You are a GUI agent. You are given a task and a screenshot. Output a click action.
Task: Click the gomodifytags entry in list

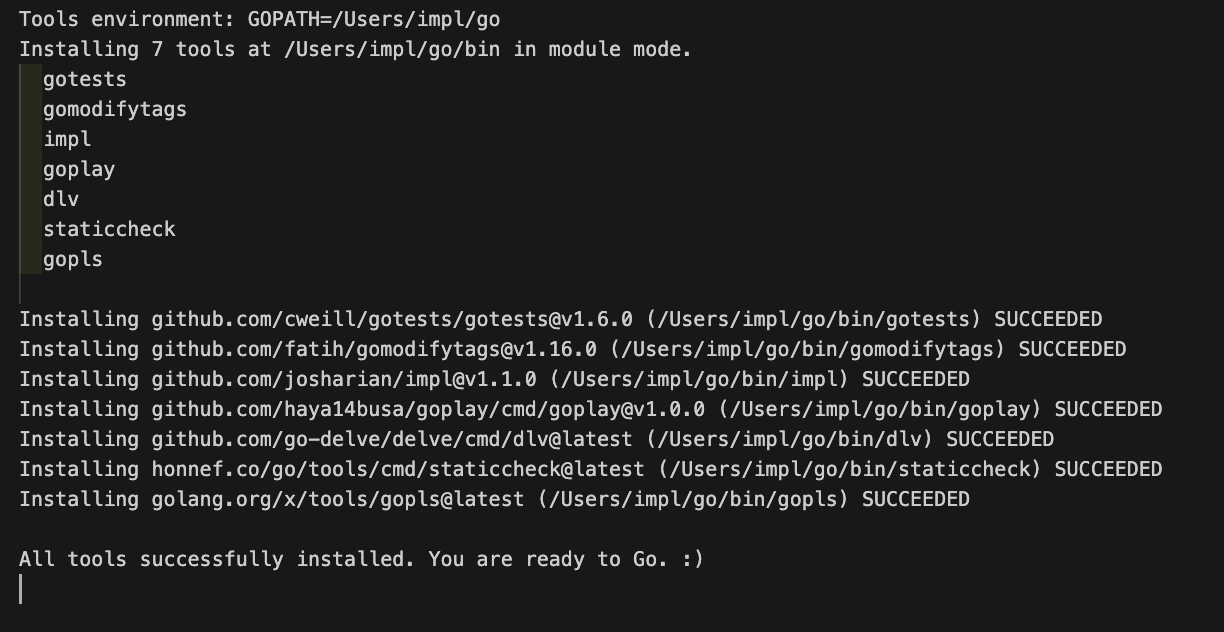tap(115, 109)
